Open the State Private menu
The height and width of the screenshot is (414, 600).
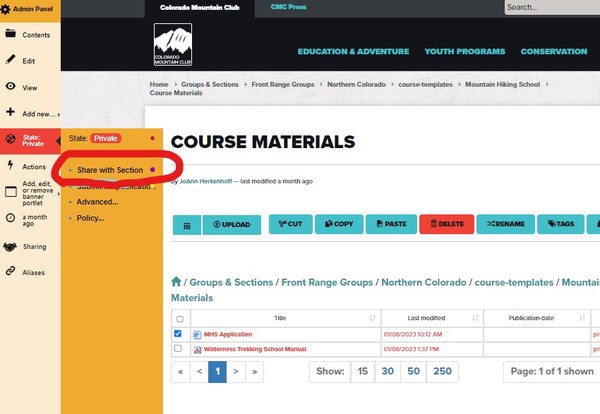coord(30,140)
